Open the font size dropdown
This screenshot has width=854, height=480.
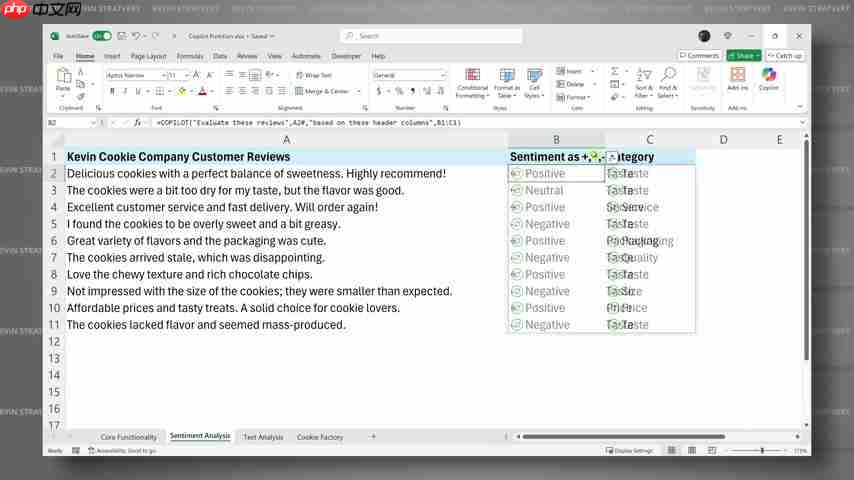coord(187,75)
